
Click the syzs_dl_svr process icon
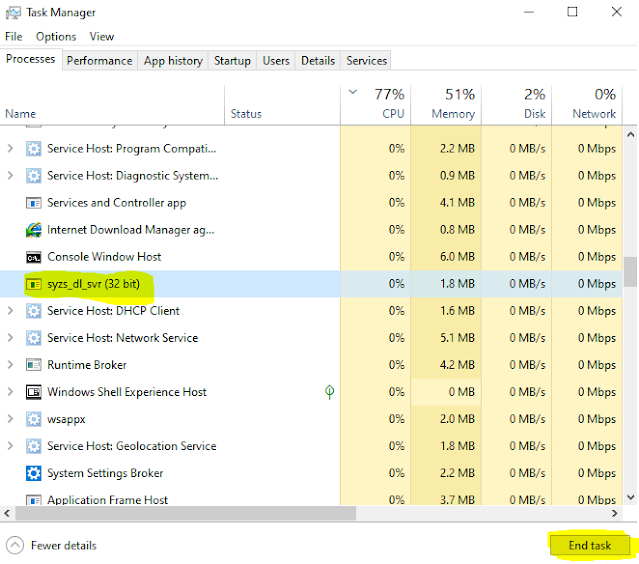[33, 284]
